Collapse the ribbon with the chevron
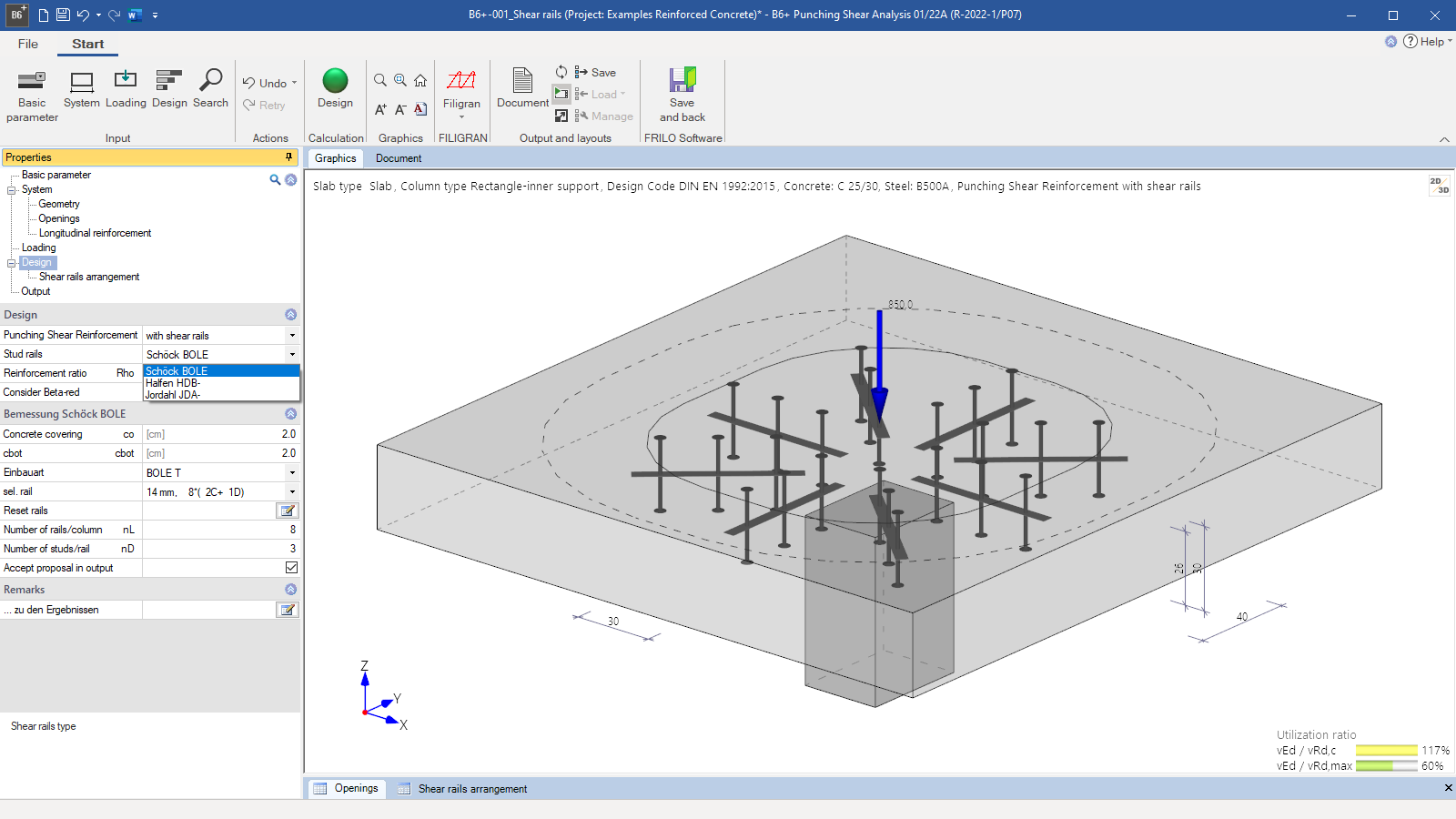This screenshot has width=1456, height=819. coord(1444,139)
